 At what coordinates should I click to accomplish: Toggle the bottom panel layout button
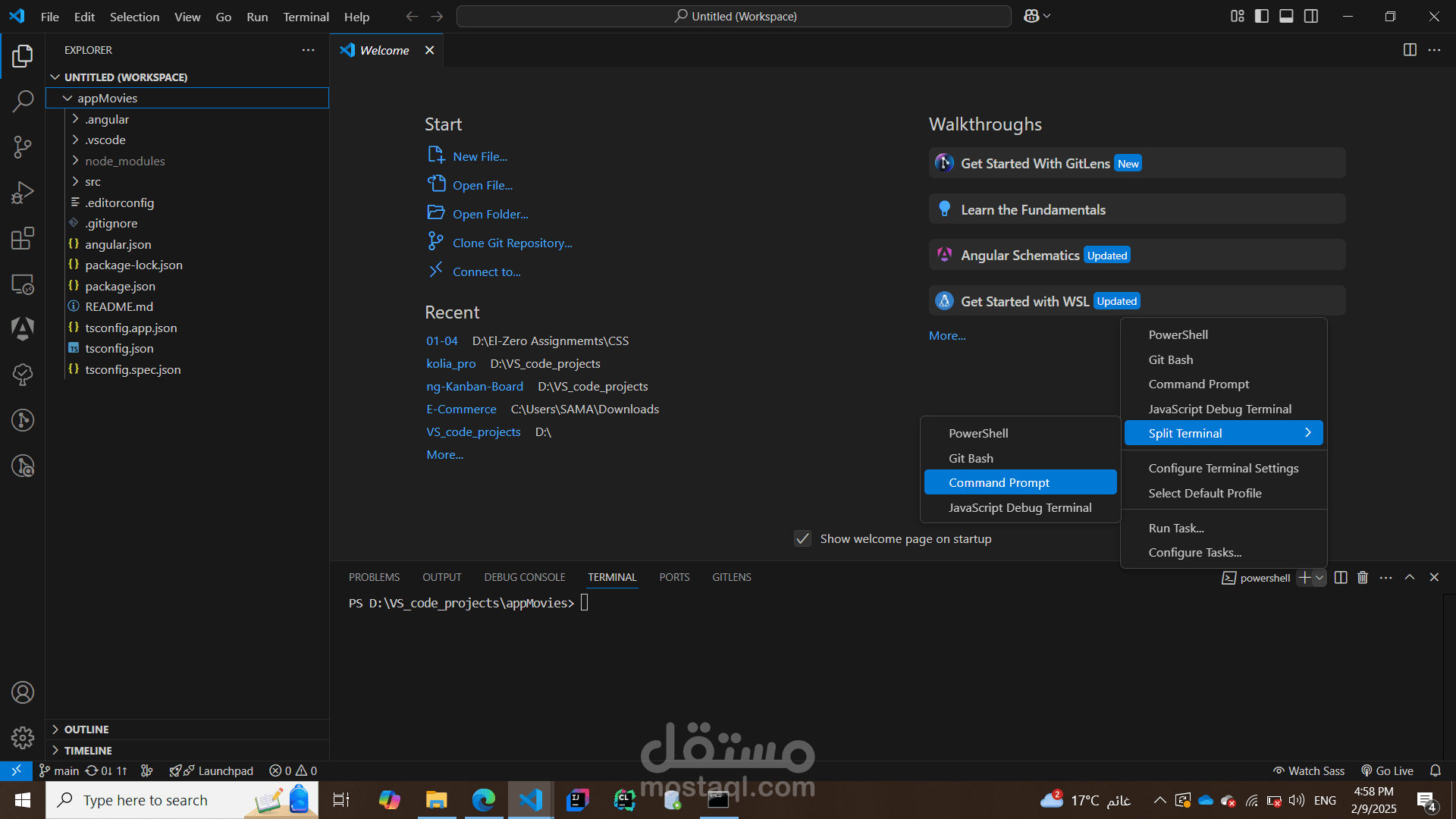[x=1286, y=16]
